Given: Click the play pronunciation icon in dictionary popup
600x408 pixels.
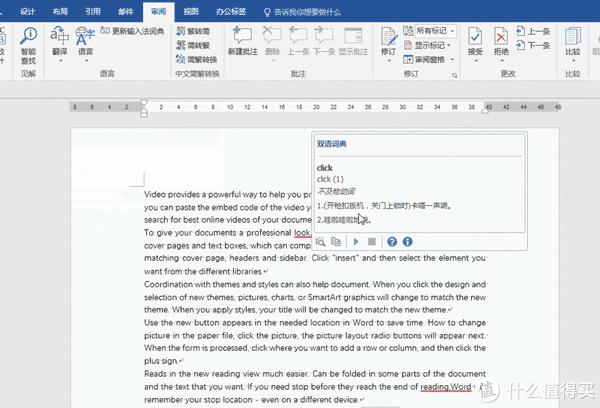Looking at the screenshot, I should tap(355, 242).
